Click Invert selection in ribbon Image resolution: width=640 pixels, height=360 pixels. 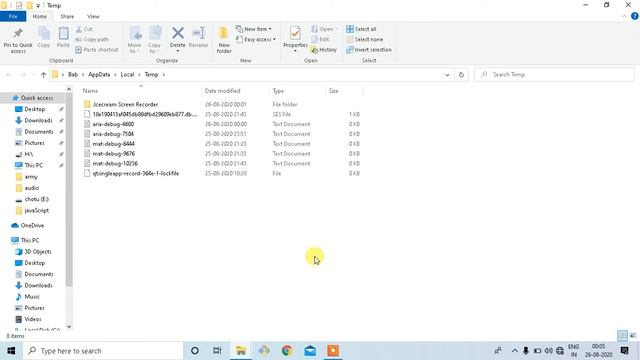click(369, 49)
